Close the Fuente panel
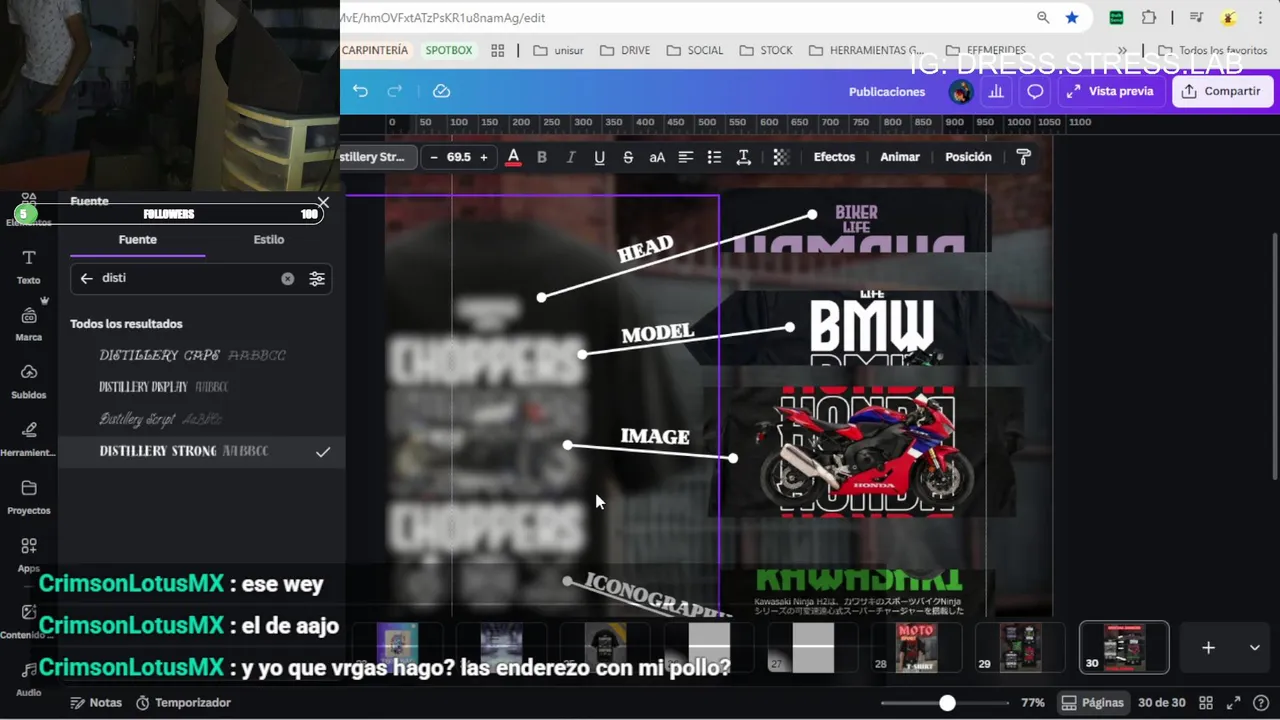 coord(323,202)
